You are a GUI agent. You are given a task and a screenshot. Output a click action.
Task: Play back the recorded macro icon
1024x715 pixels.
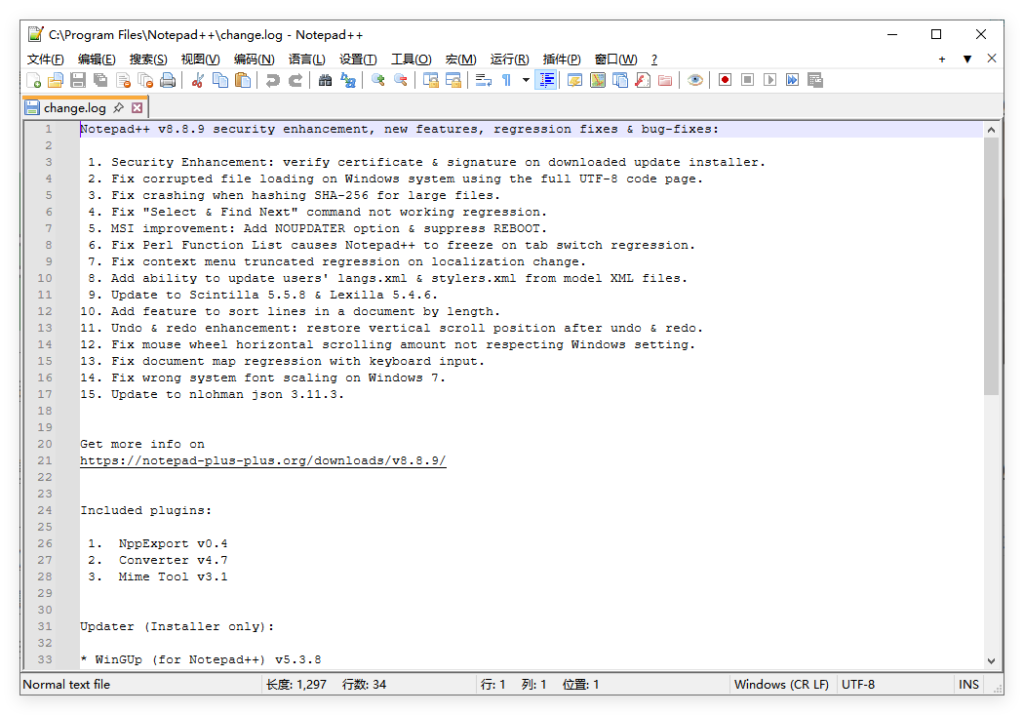click(x=770, y=80)
